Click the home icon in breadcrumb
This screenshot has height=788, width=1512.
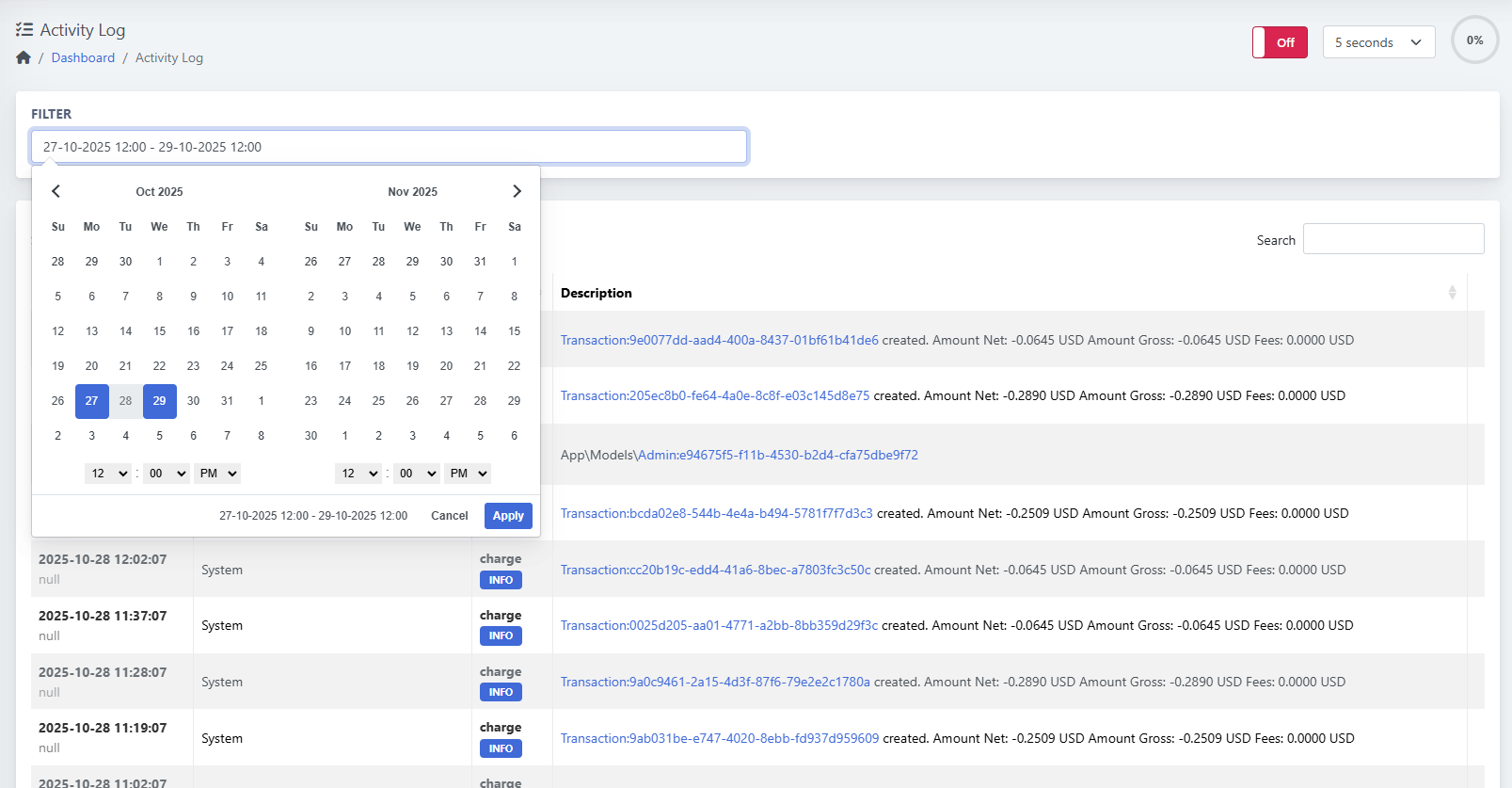[x=24, y=57]
